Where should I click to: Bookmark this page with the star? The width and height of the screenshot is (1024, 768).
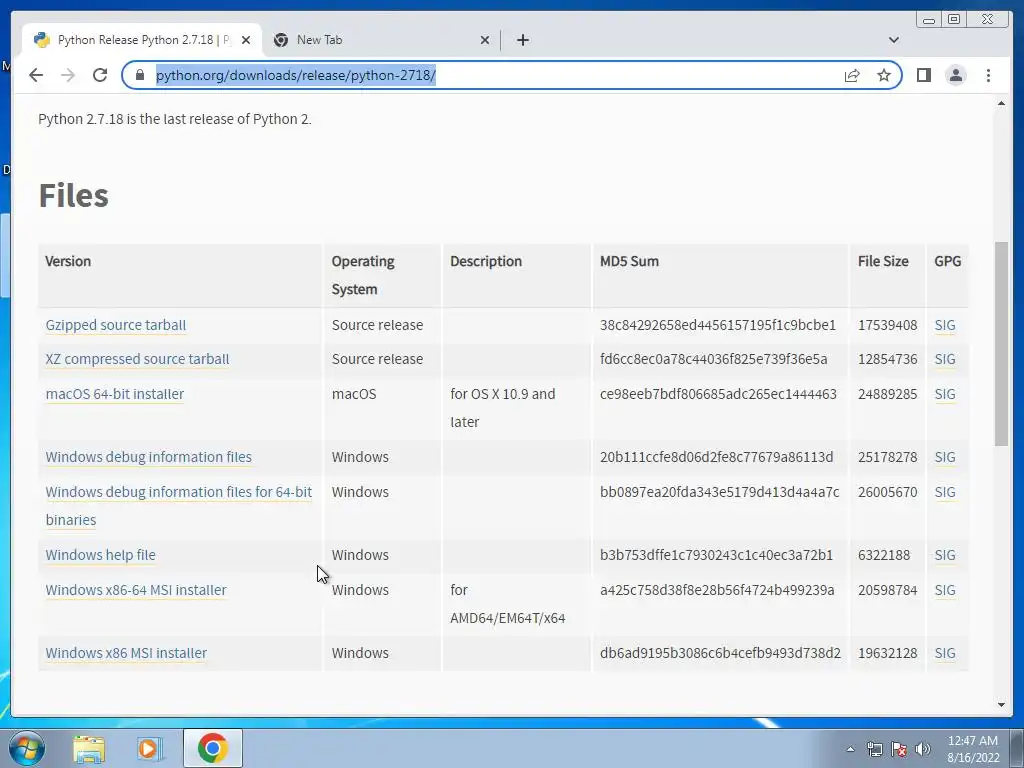coord(884,75)
